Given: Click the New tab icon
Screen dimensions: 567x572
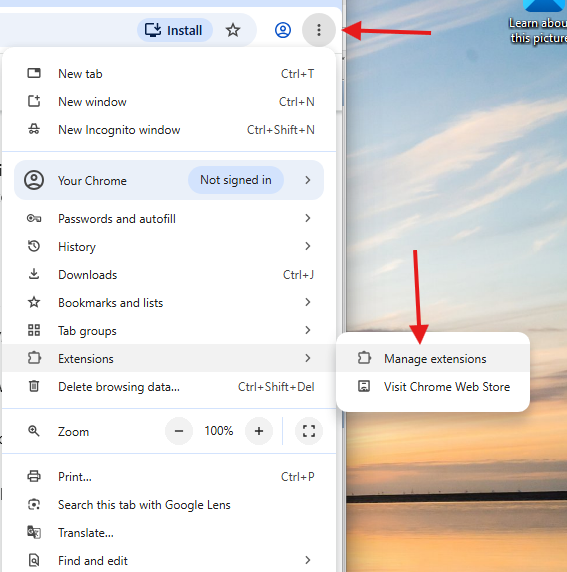Looking at the screenshot, I should click(x=34, y=73).
